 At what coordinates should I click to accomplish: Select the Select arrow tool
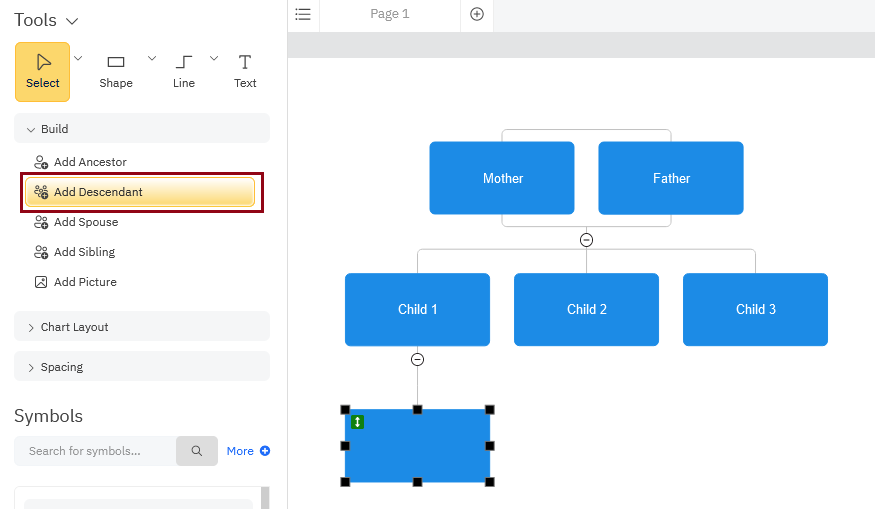pyautogui.click(x=42, y=71)
